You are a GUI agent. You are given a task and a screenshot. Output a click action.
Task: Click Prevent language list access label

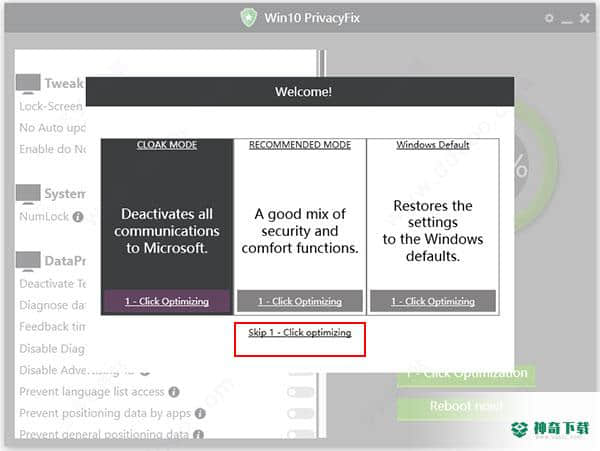[x=92, y=392]
